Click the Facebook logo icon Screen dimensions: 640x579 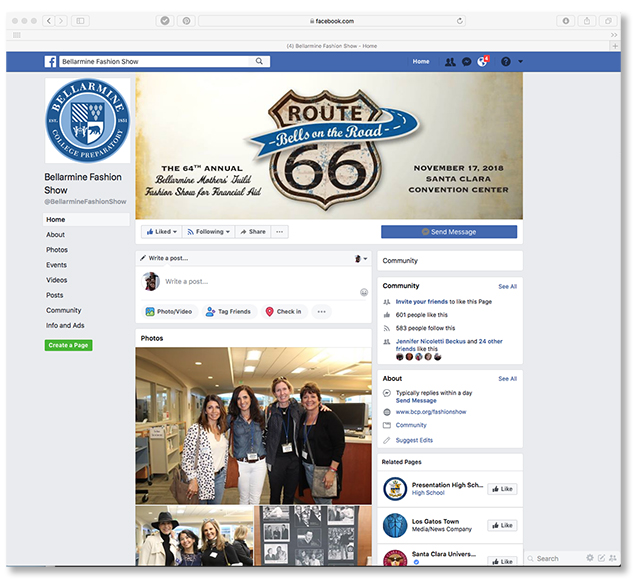coord(50,62)
